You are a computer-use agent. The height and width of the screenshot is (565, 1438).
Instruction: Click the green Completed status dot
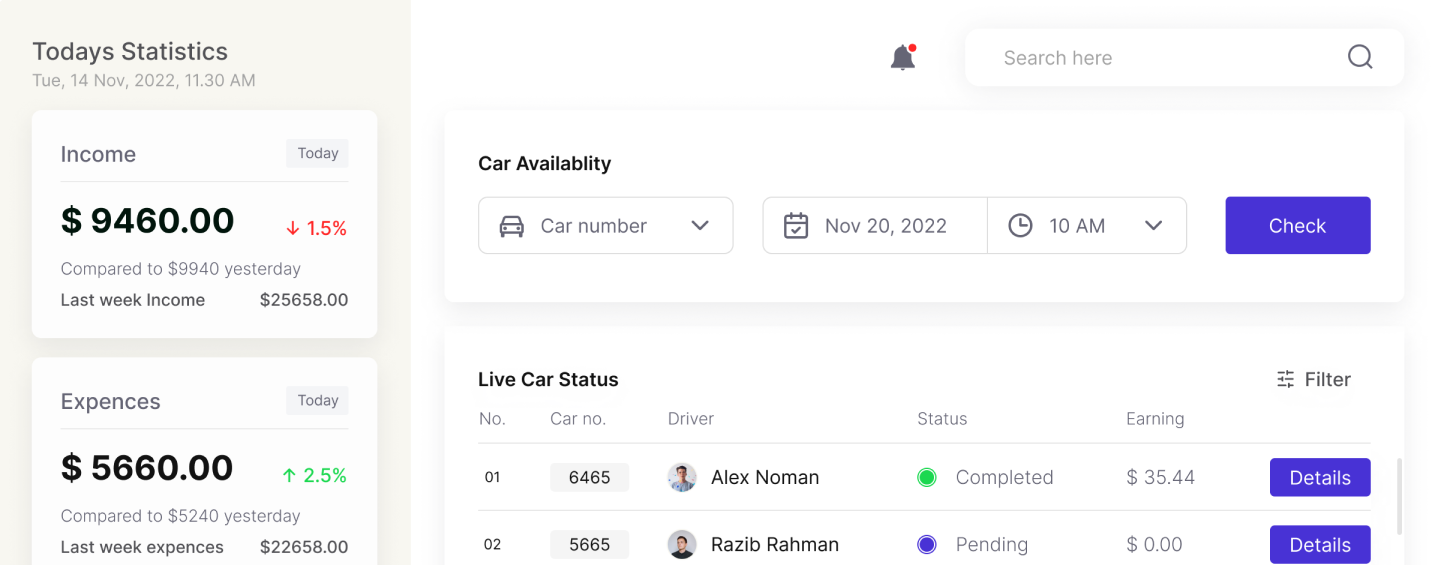coord(927,477)
